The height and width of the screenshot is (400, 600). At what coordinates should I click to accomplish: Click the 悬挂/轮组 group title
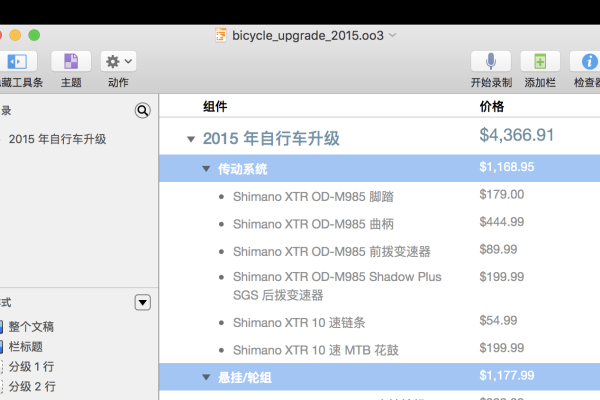click(x=245, y=377)
